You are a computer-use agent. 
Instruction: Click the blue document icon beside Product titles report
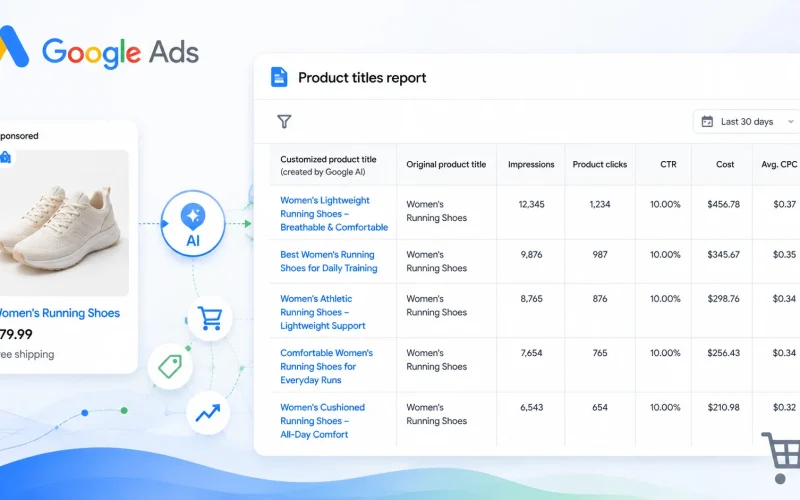279,78
